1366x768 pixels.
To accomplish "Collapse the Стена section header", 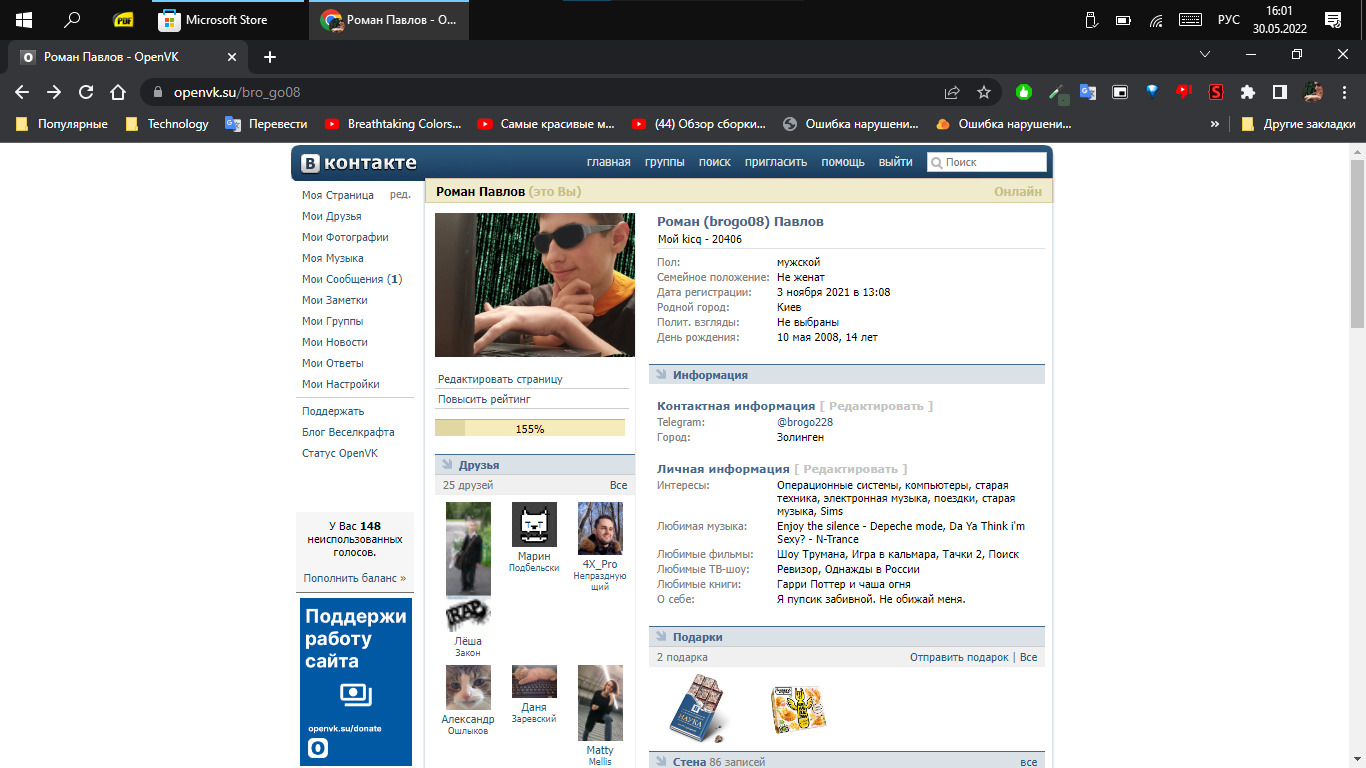I will 847,761.
